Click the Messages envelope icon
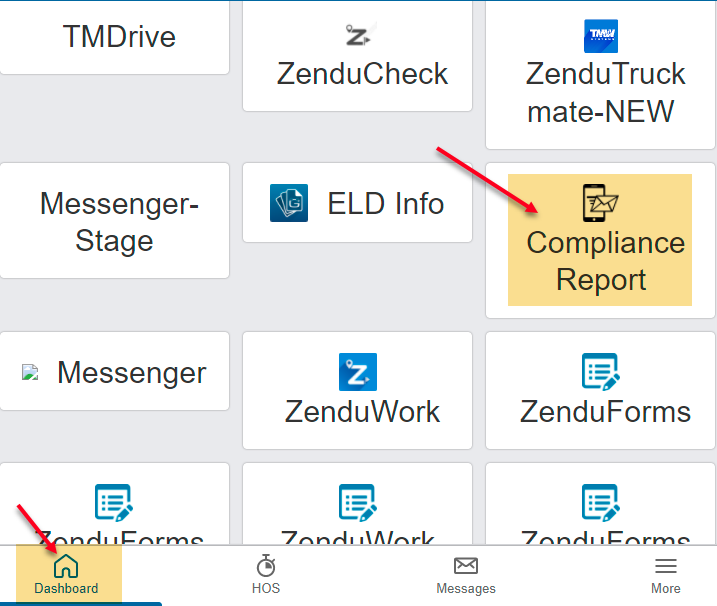 click(x=466, y=566)
